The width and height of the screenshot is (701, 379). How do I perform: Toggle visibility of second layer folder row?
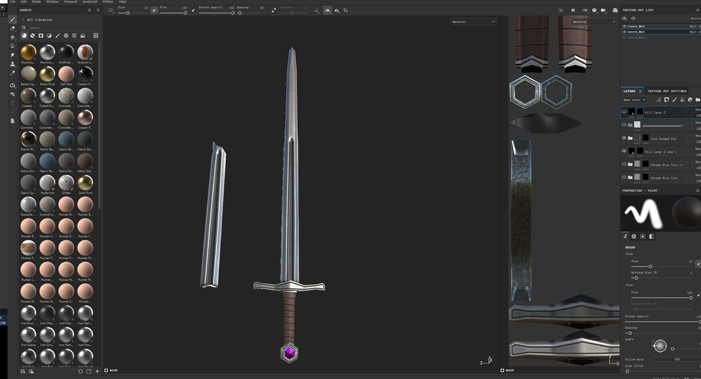point(624,125)
